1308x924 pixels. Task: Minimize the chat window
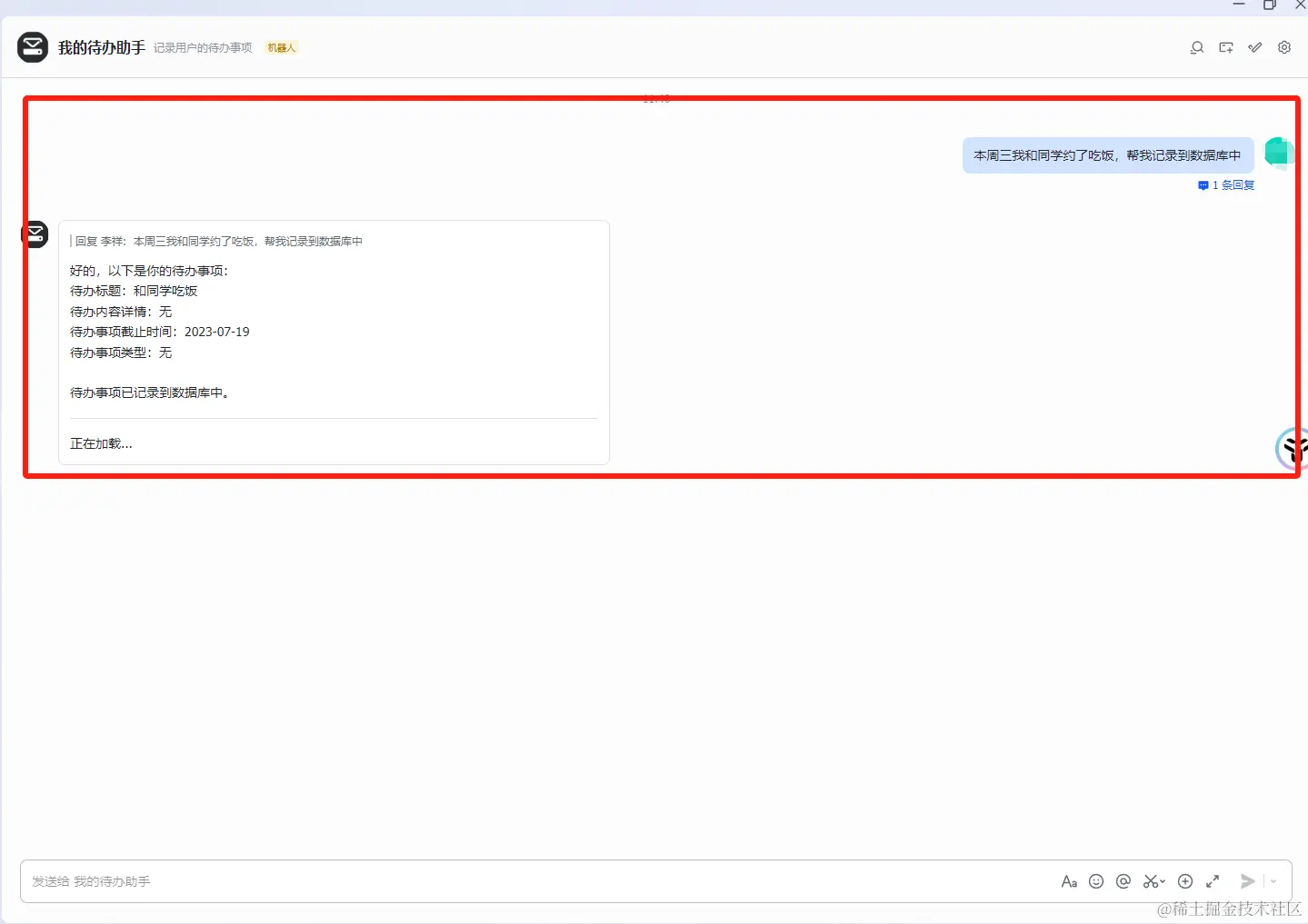coord(1239,5)
